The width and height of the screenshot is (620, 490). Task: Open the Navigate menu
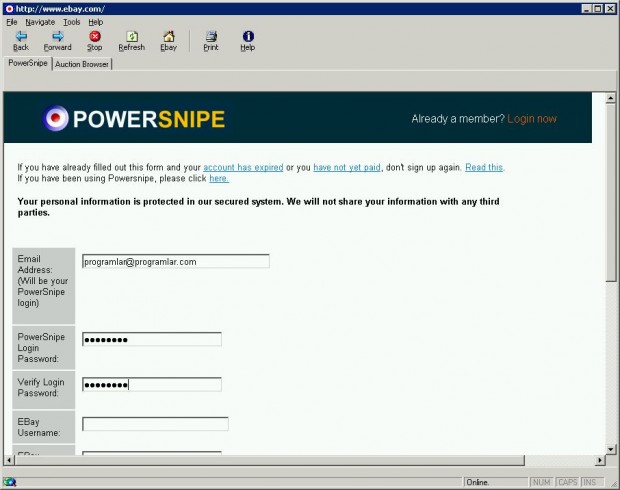click(40, 22)
